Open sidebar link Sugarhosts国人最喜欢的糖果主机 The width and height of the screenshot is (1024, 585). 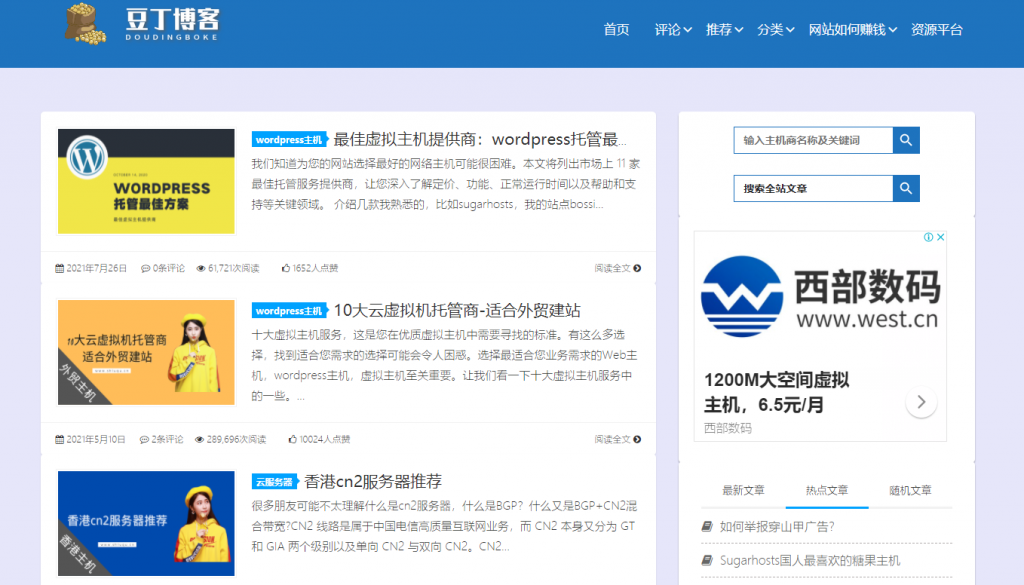pyautogui.click(x=810, y=560)
